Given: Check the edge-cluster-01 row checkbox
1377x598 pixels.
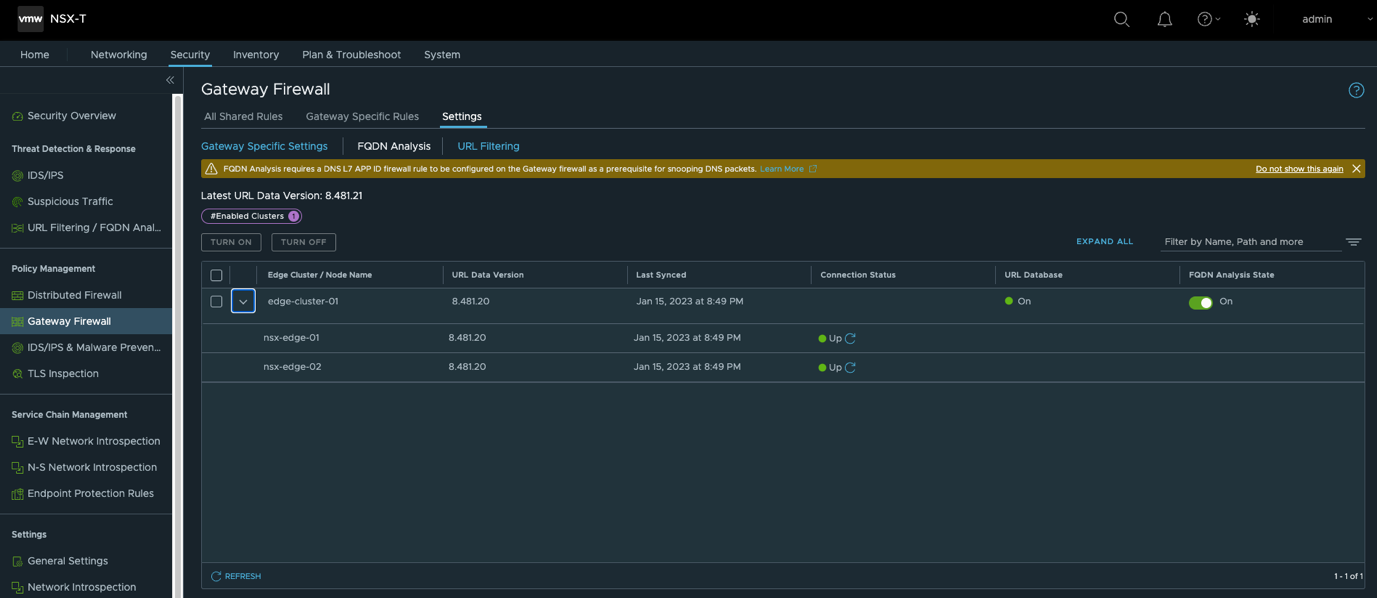Looking at the screenshot, I should tap(216, 301).
